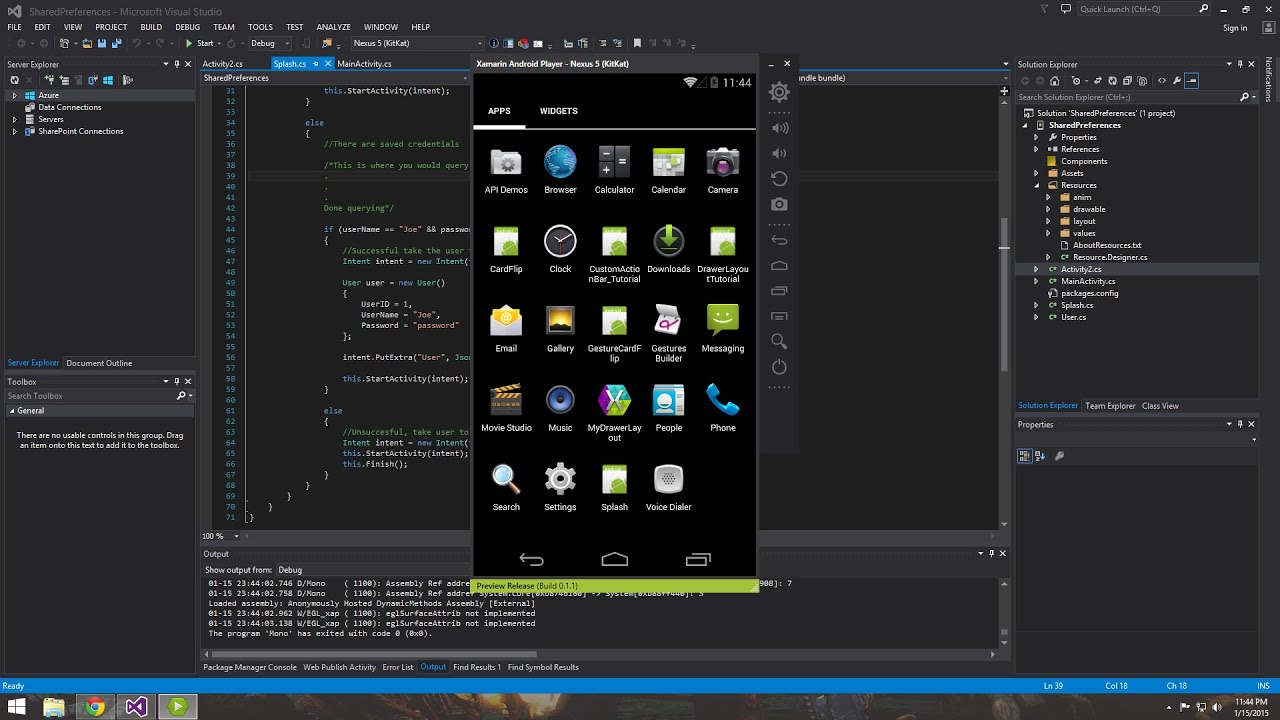Collapse the Resources folder in Solution Explorer
Viewport: 1280px width, 720px height.
coord(1036,185)
